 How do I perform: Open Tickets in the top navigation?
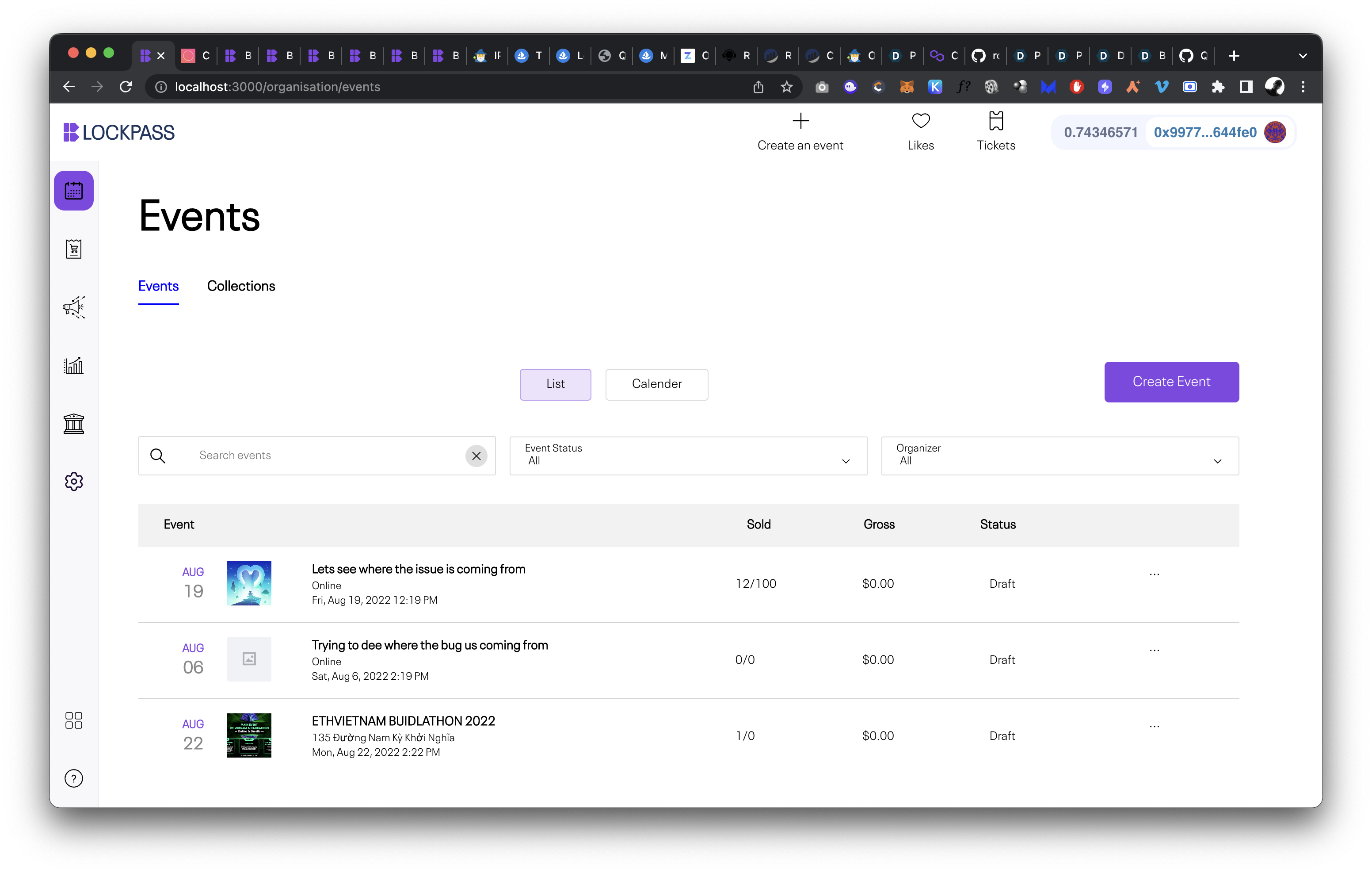tap(995, 131)
